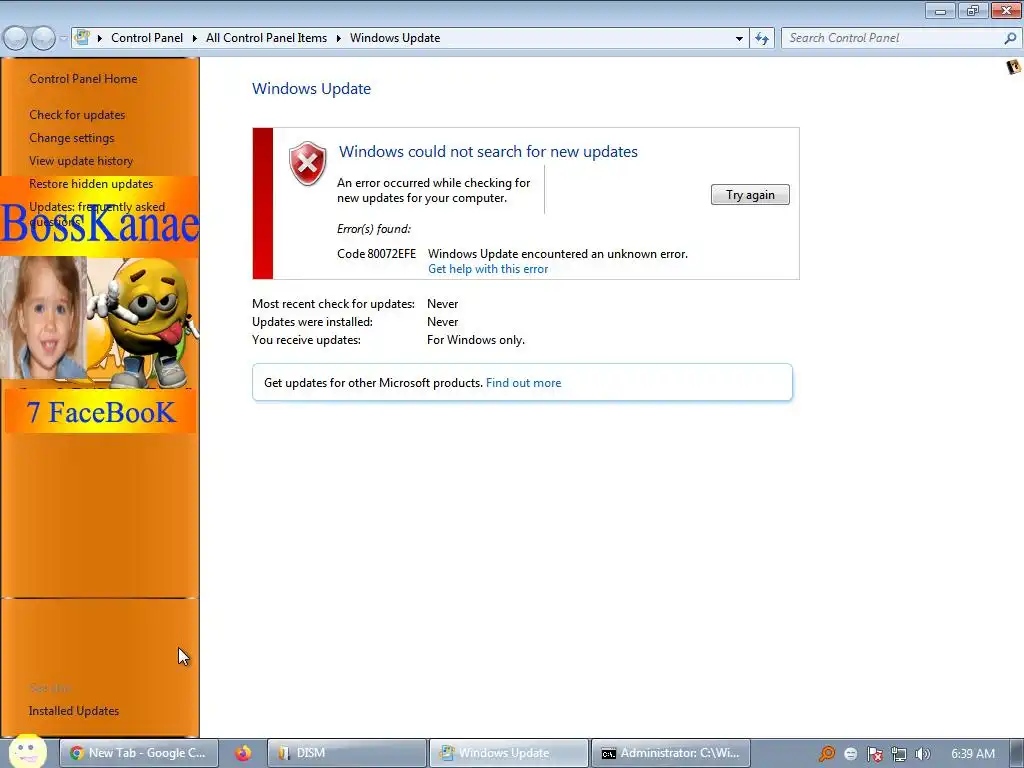Open recent pages dropdown beside Forward button
Image resolution: width=1024 pixels, height=768 pixels.
click(63, 39)
